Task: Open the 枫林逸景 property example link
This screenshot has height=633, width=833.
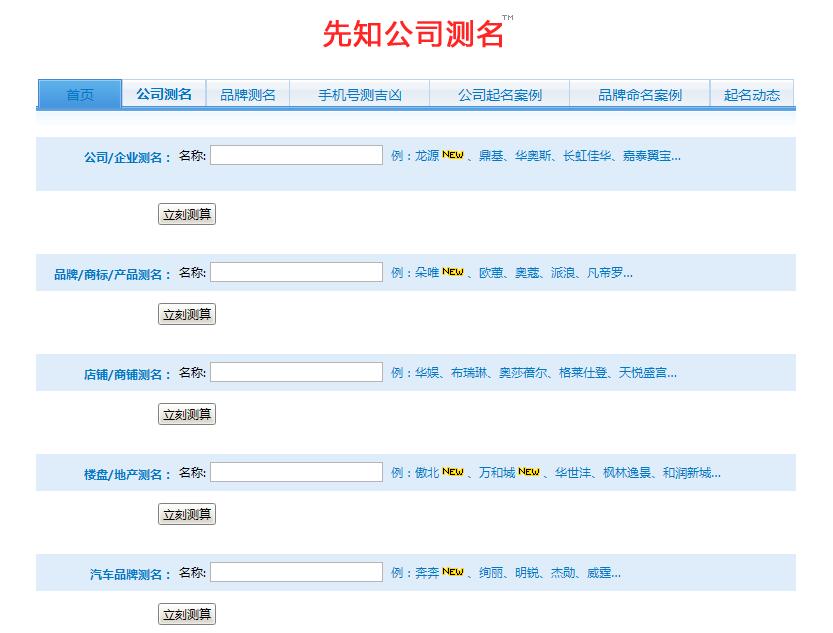Action: [627, 473]
